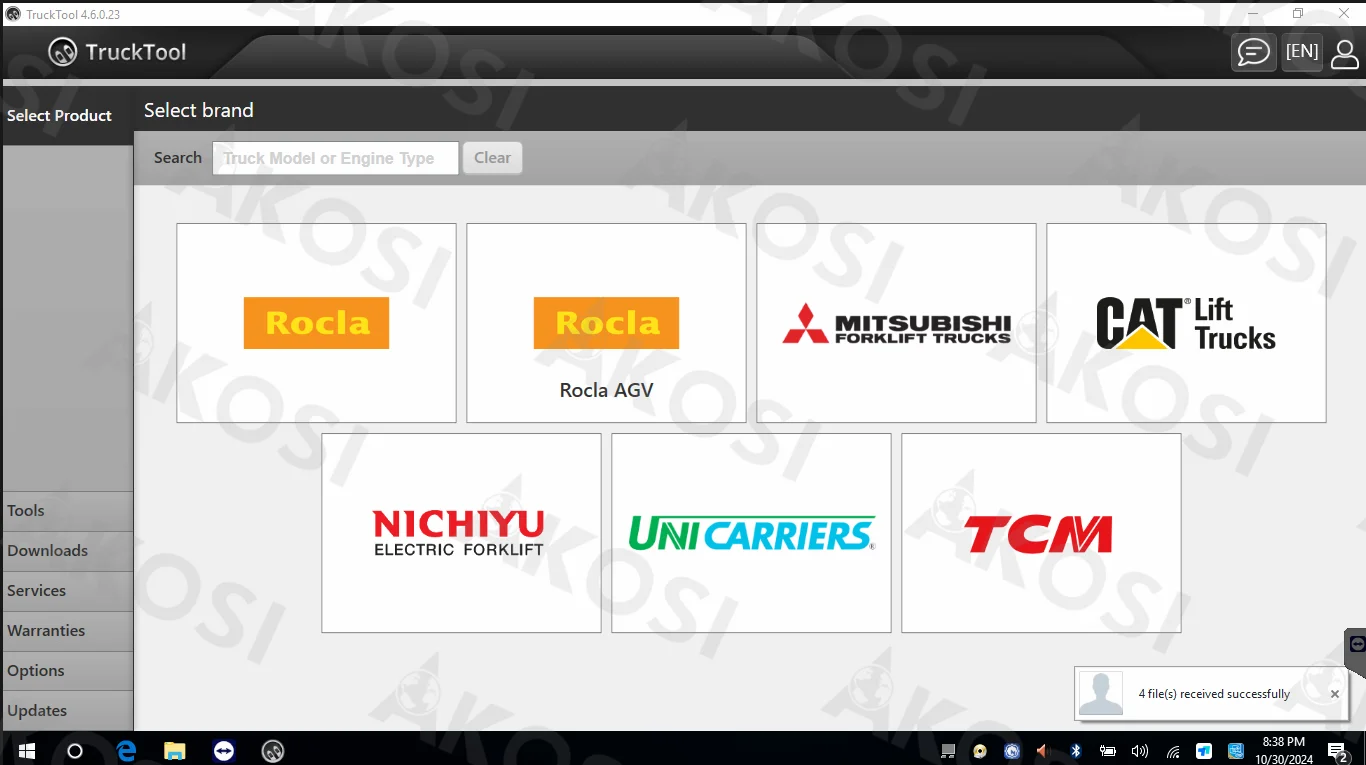
Task: Select the UniCarriers brand card
Action: pyautogui.click(x=751, y=533)
